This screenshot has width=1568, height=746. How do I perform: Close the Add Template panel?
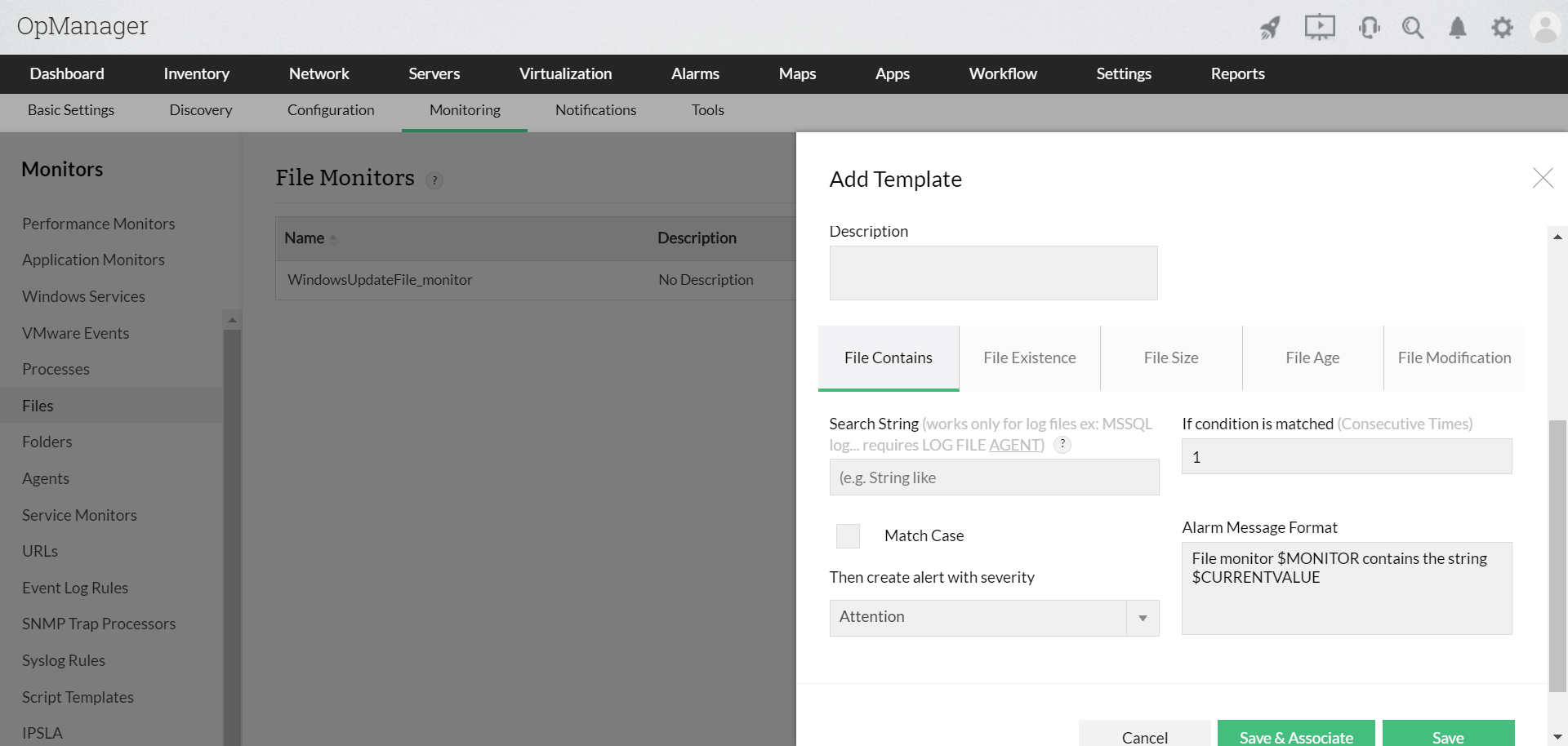point(1543,178)
